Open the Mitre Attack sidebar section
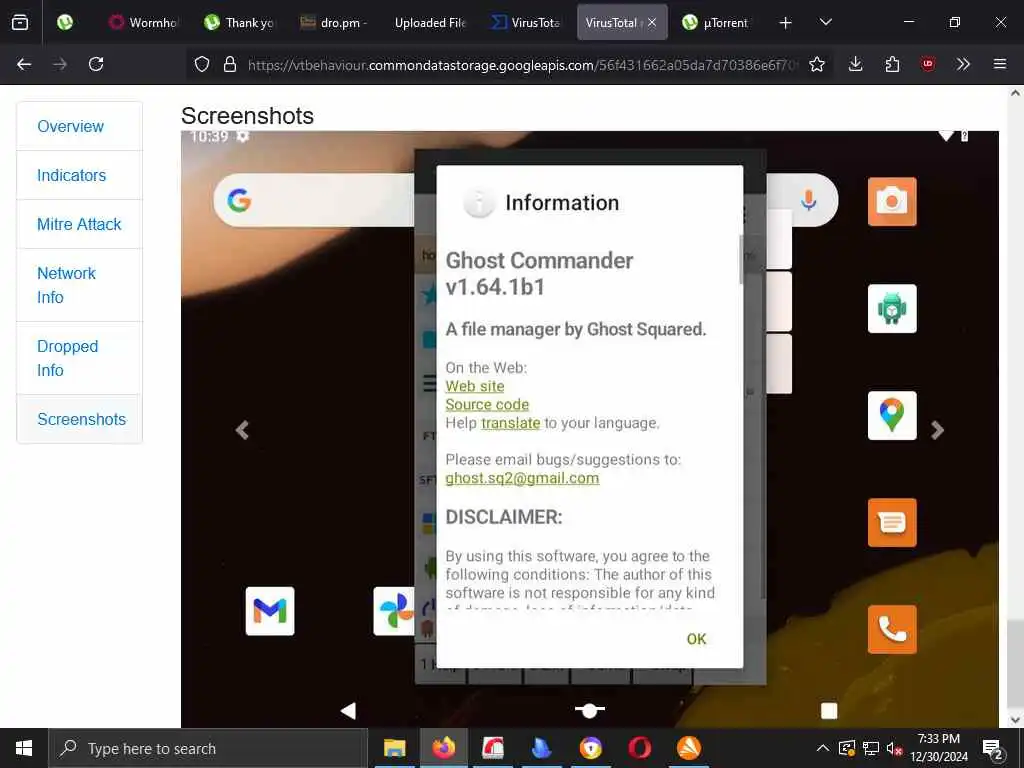 coord(79,224)
